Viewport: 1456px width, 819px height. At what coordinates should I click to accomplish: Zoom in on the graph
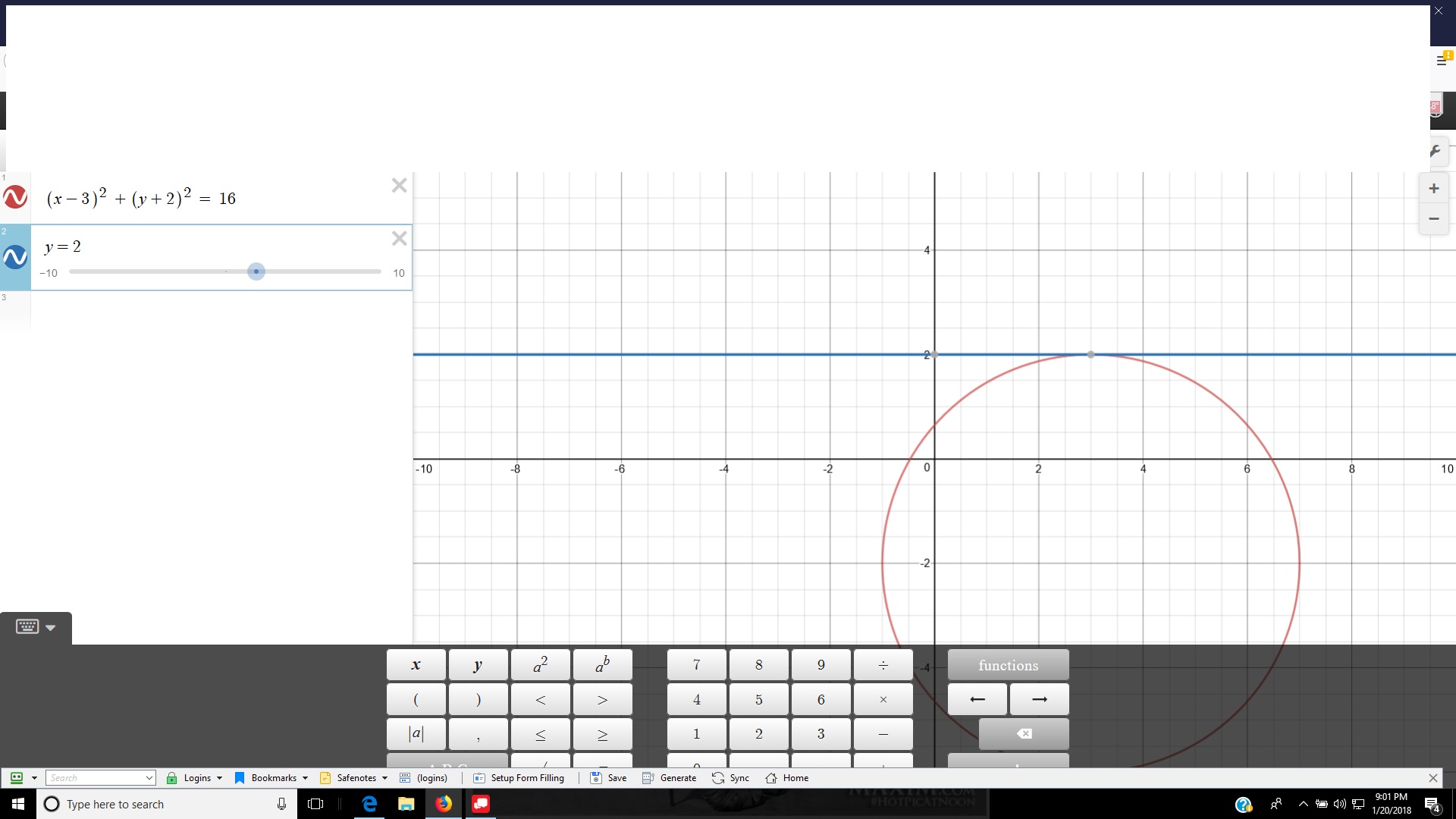pyautogui.click(x=1433, y=189)
